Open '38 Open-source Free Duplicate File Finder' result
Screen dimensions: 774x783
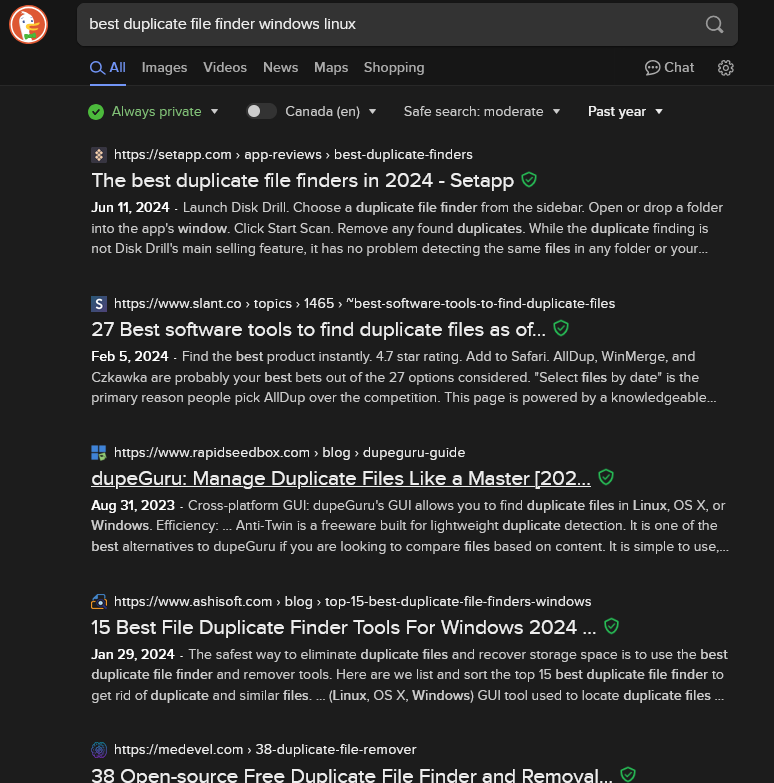352,775
